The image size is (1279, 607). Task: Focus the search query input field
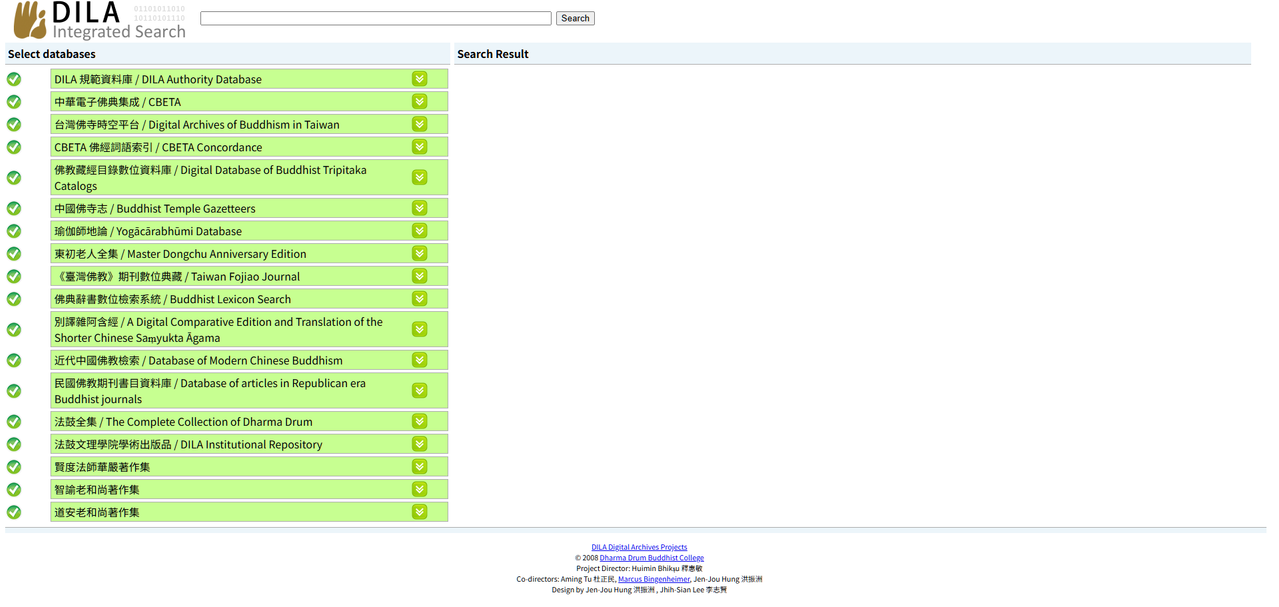[x=376, y=18]
